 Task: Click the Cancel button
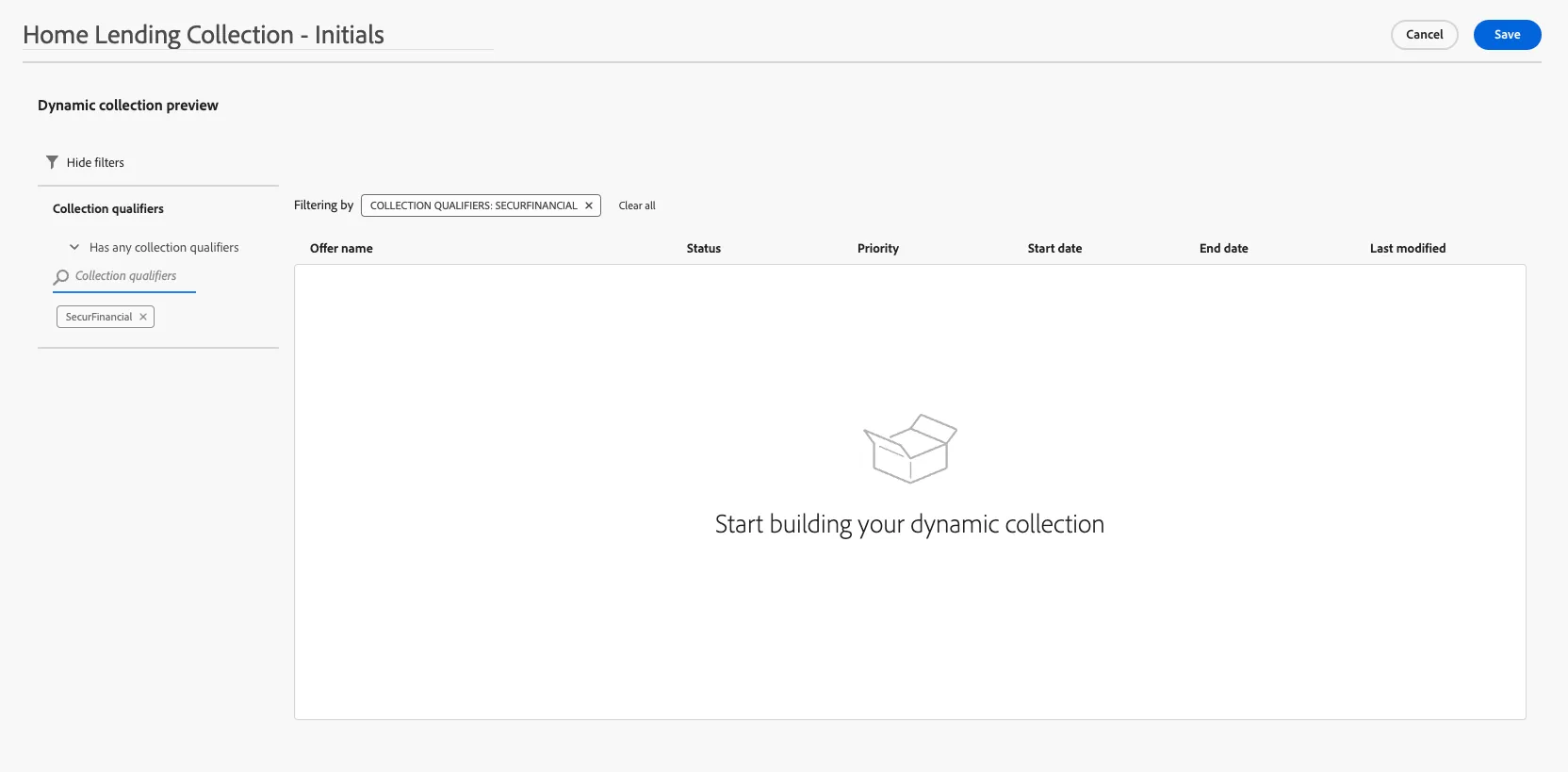(x=1424, y=35)
